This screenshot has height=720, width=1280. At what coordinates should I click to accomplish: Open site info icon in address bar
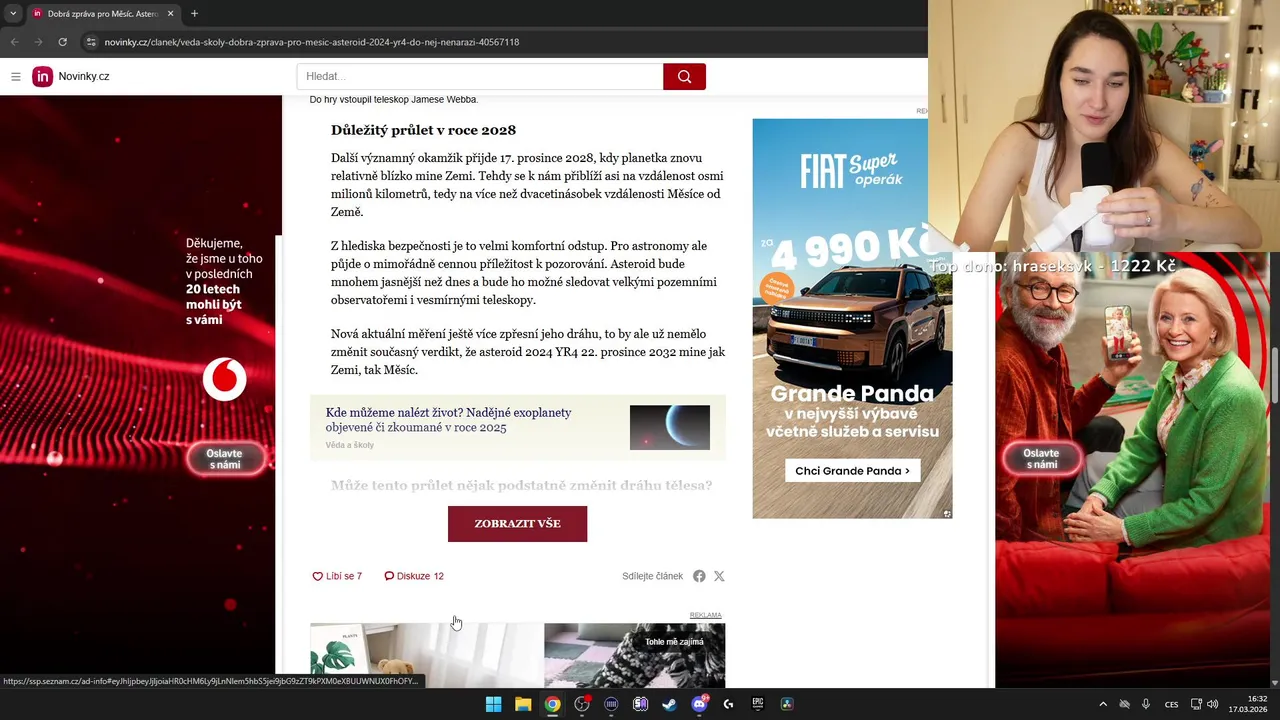pyautogui.click(x=91, y=42)
